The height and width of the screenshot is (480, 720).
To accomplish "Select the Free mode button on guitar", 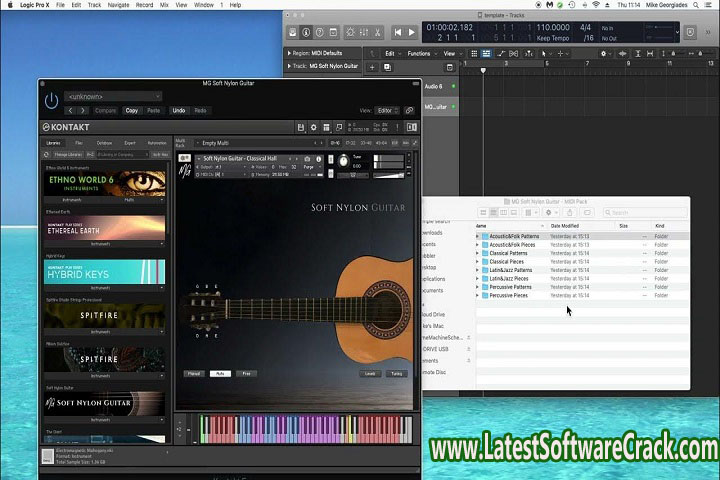I will 244,373.
